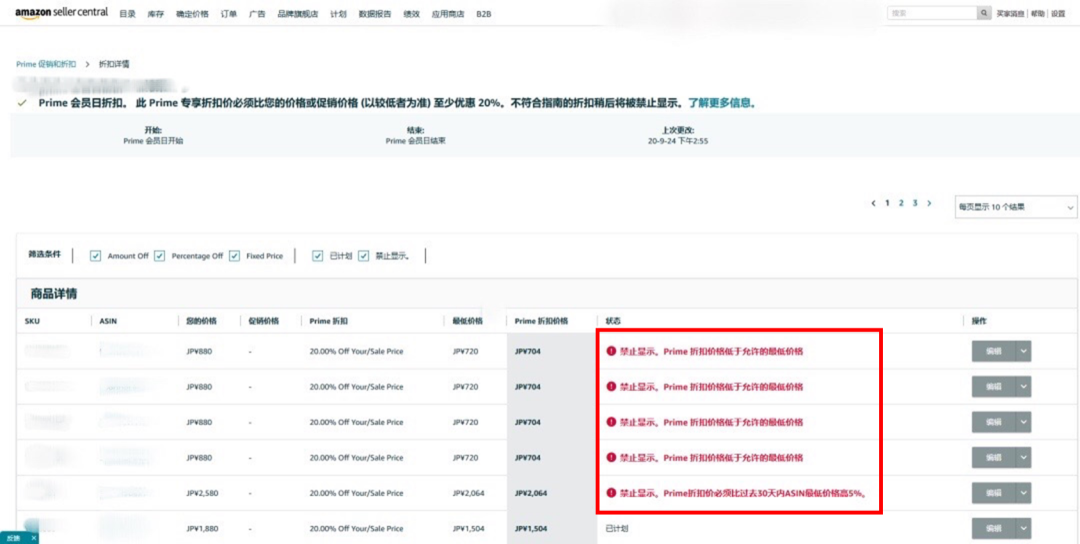Click the first row's red error icon
This screenshot has height=544, width=1080.
[x=611, y=351]
